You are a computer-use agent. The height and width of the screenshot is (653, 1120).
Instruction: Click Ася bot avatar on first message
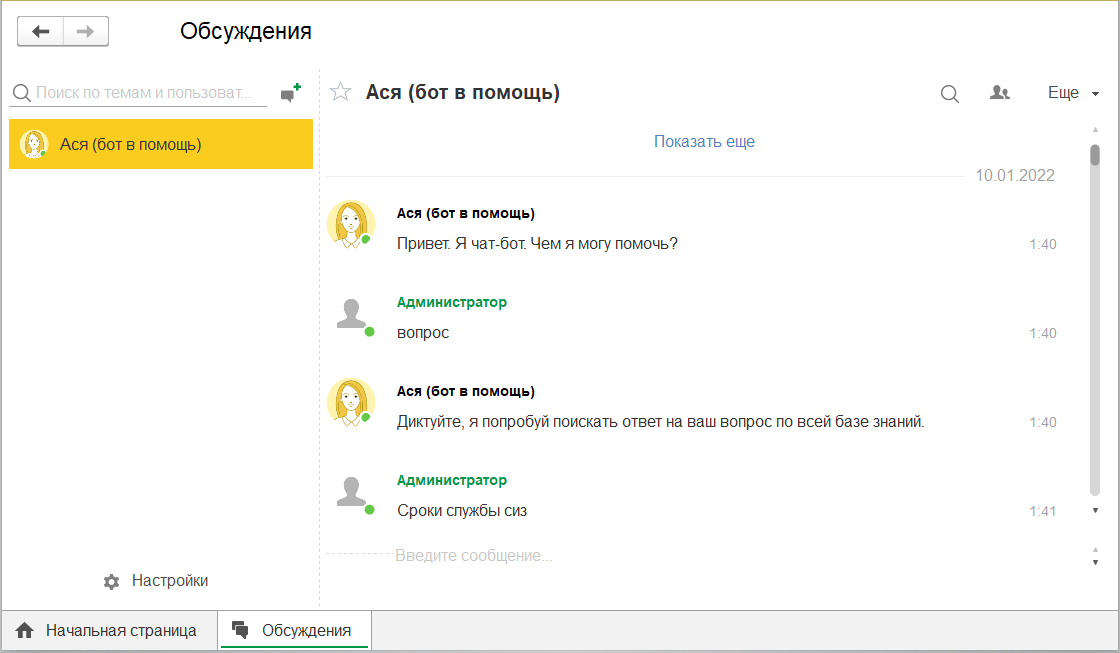[x=350, y=222]
